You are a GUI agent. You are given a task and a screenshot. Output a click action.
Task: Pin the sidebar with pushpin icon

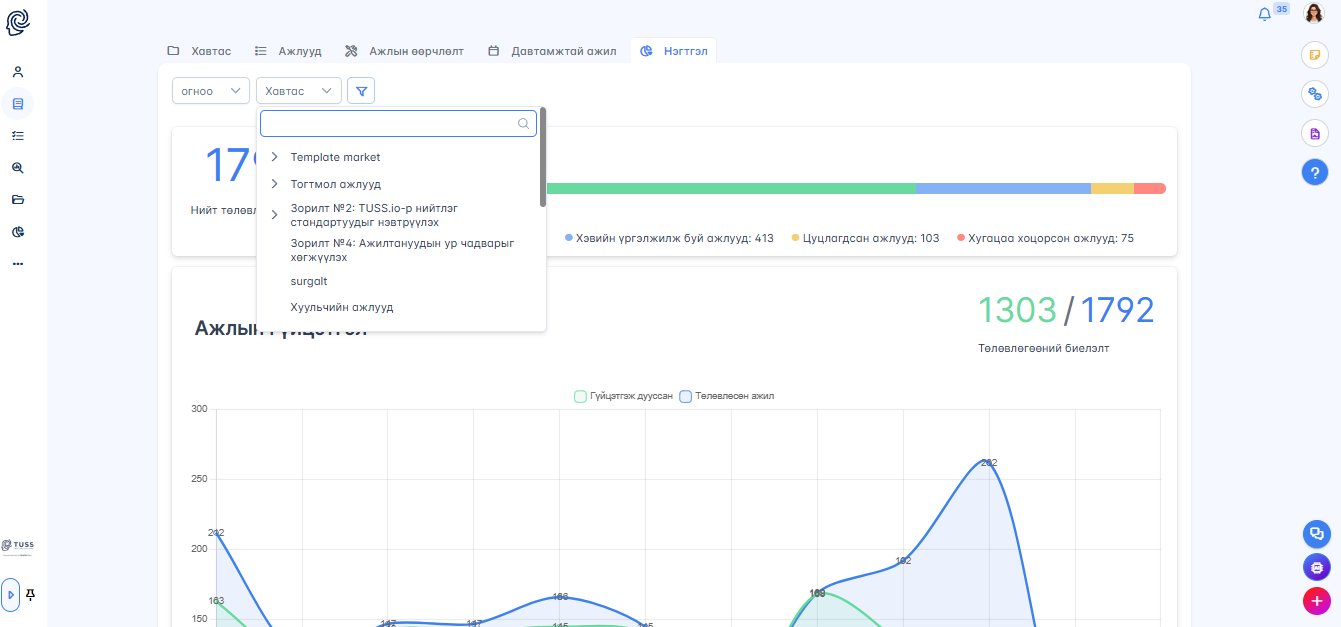pos(31,595)
